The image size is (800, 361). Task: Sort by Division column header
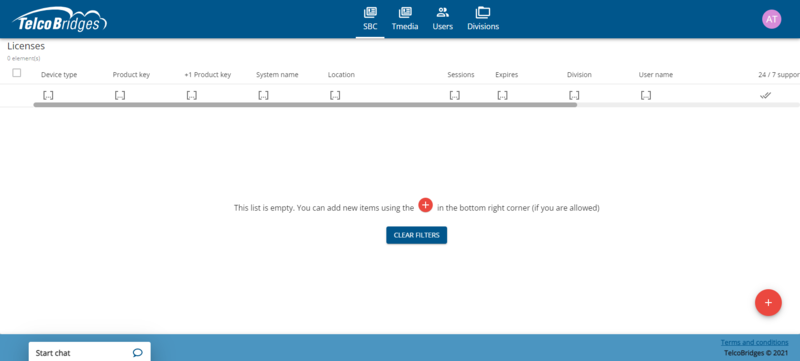coord(579,74)
